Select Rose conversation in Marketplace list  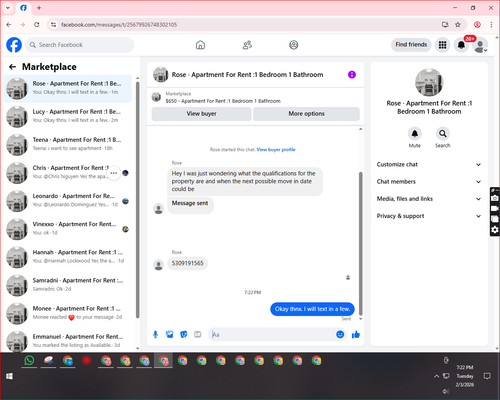pyautogui.click(x=68, y=88)
